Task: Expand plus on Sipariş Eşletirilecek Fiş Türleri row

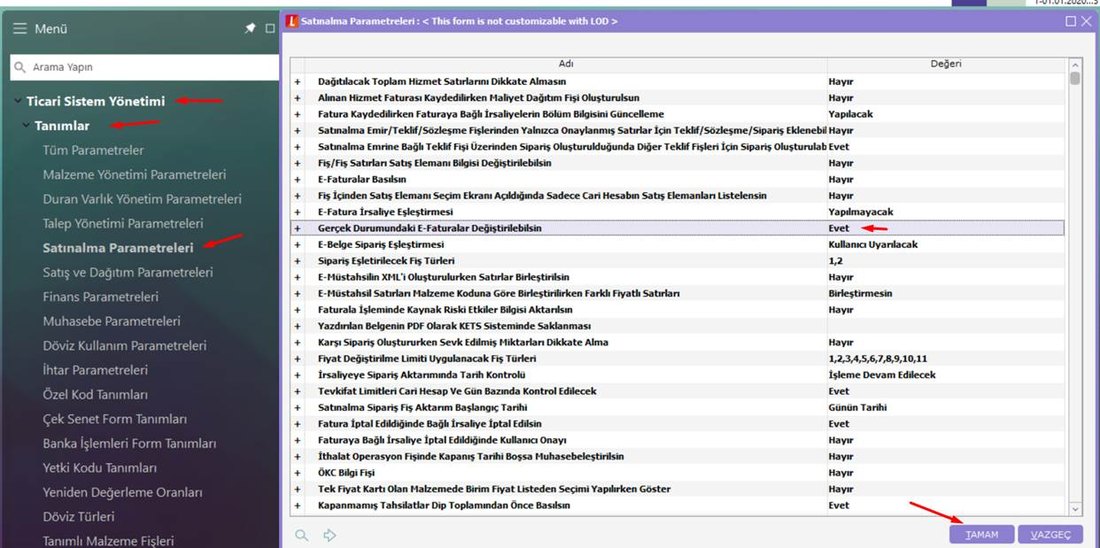Action: (297, 261)
